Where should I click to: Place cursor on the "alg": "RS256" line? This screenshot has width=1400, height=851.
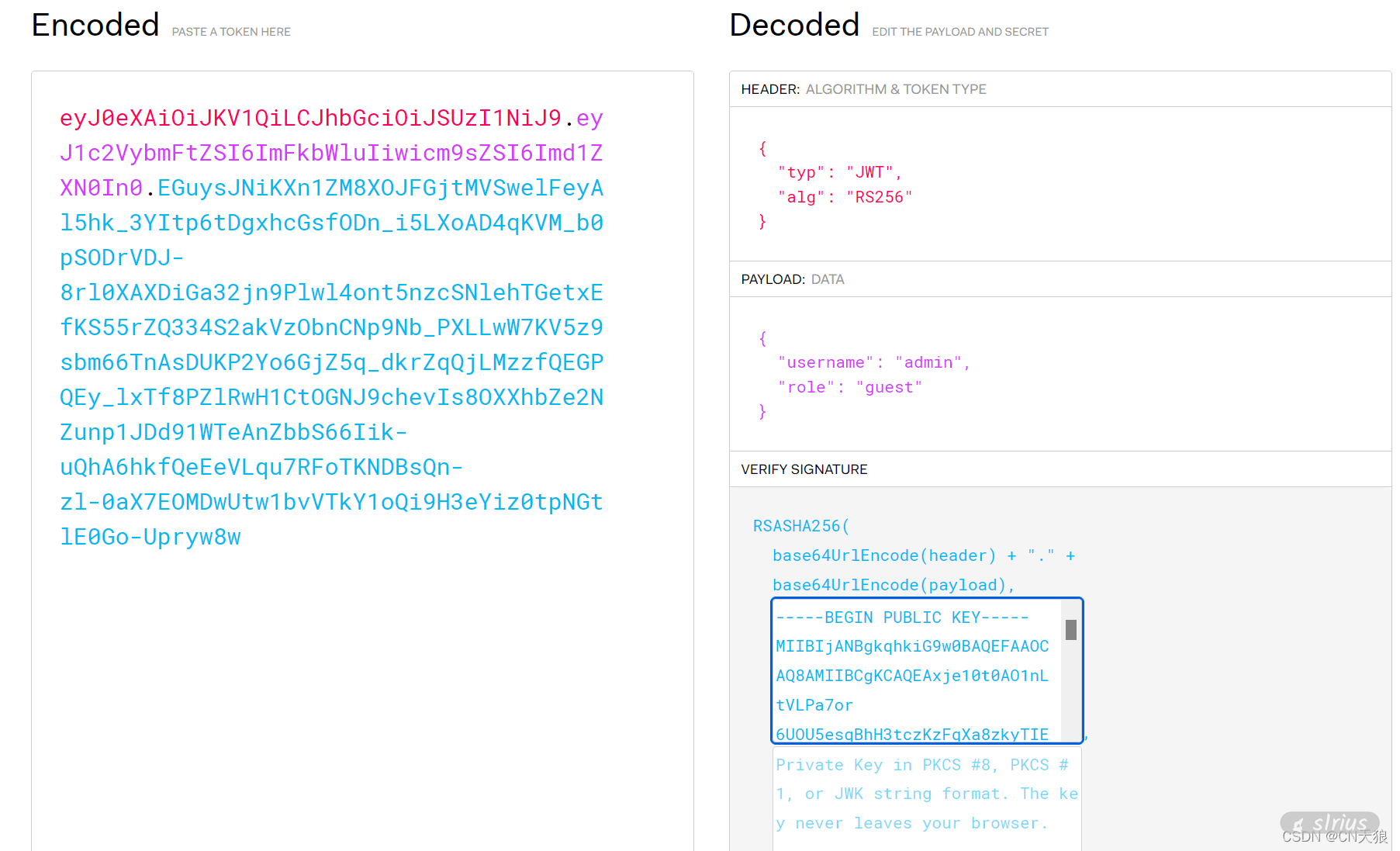[845, 197]
